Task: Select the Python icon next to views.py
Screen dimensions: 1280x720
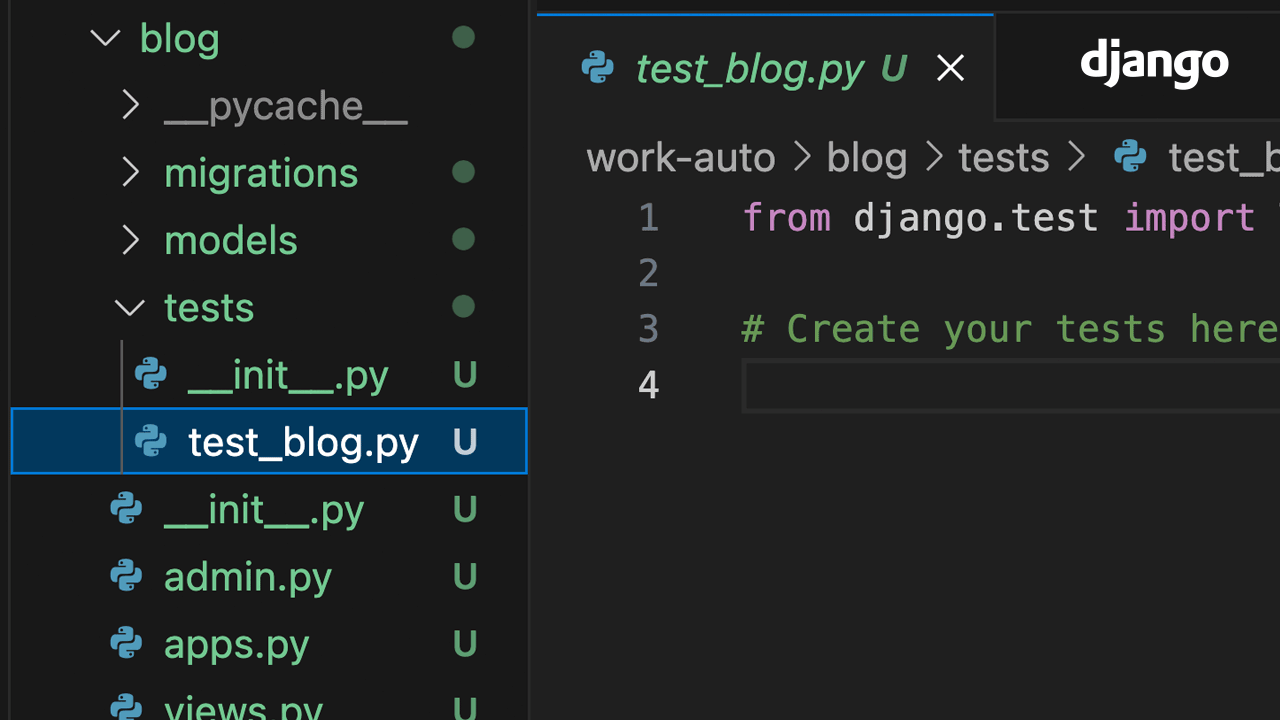Action: 126,707
